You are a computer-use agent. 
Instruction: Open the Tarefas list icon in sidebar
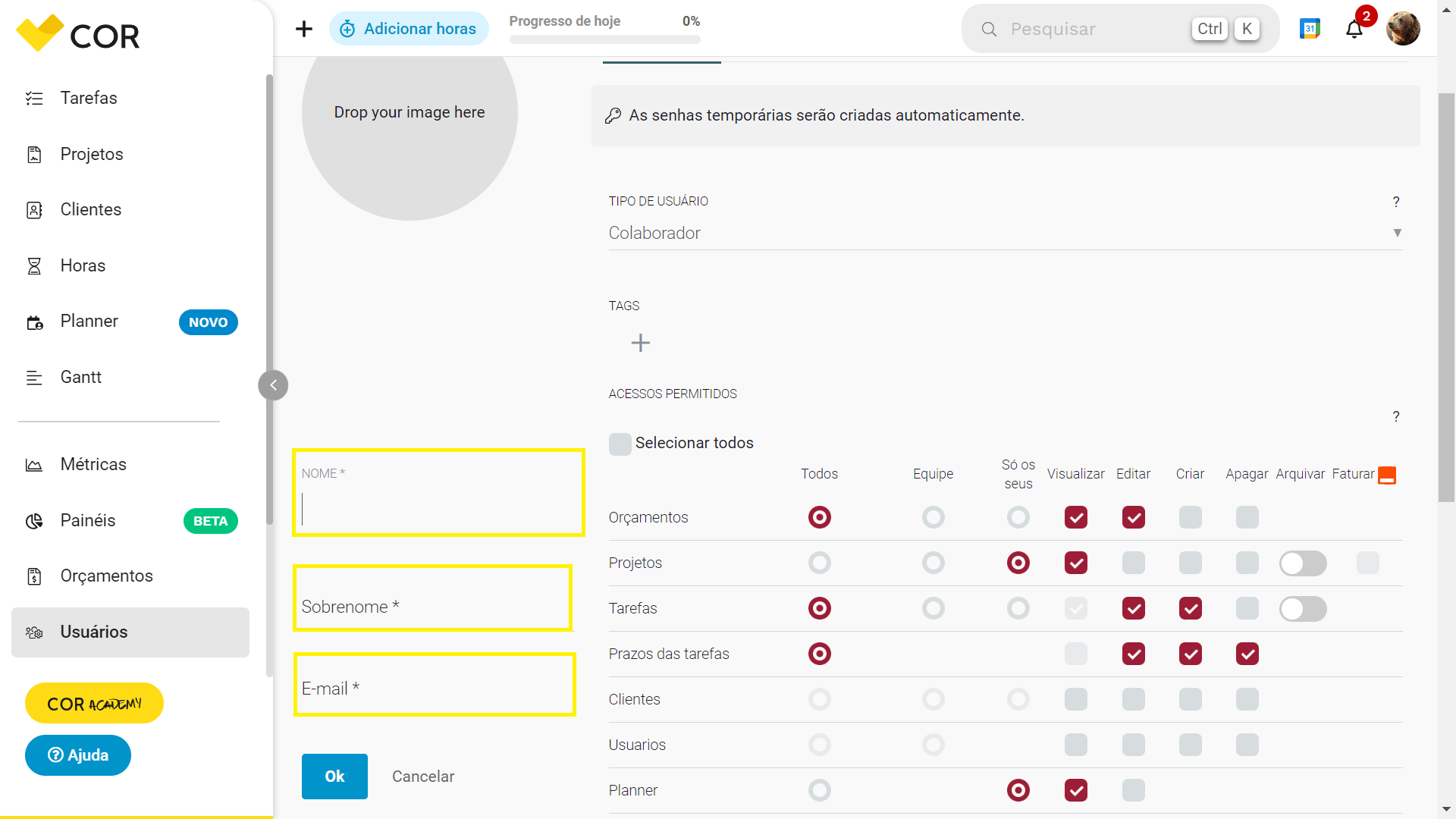pos(34,99)
